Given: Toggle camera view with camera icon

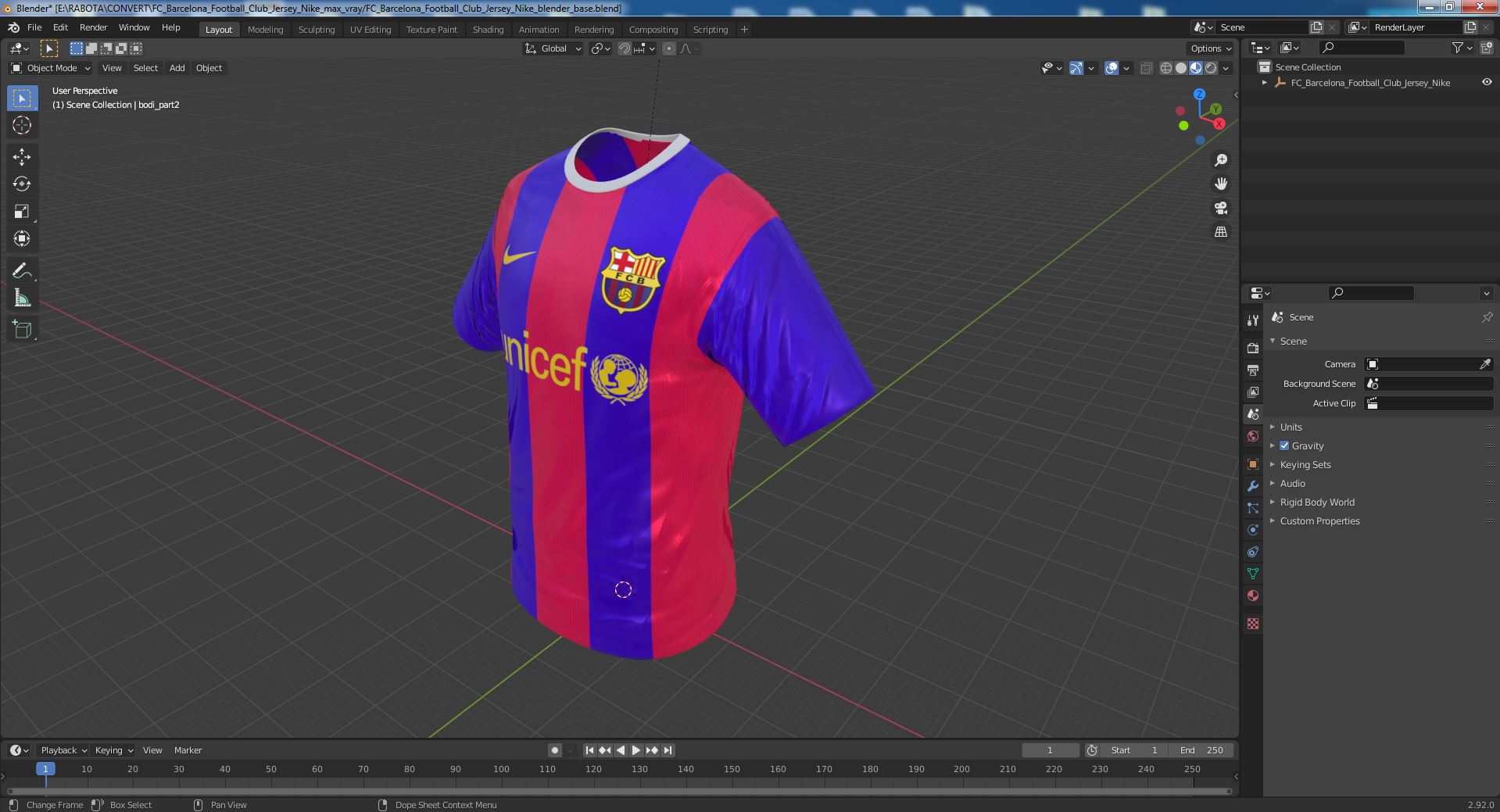Looking at the screenshot, I should coord(1221,208).
